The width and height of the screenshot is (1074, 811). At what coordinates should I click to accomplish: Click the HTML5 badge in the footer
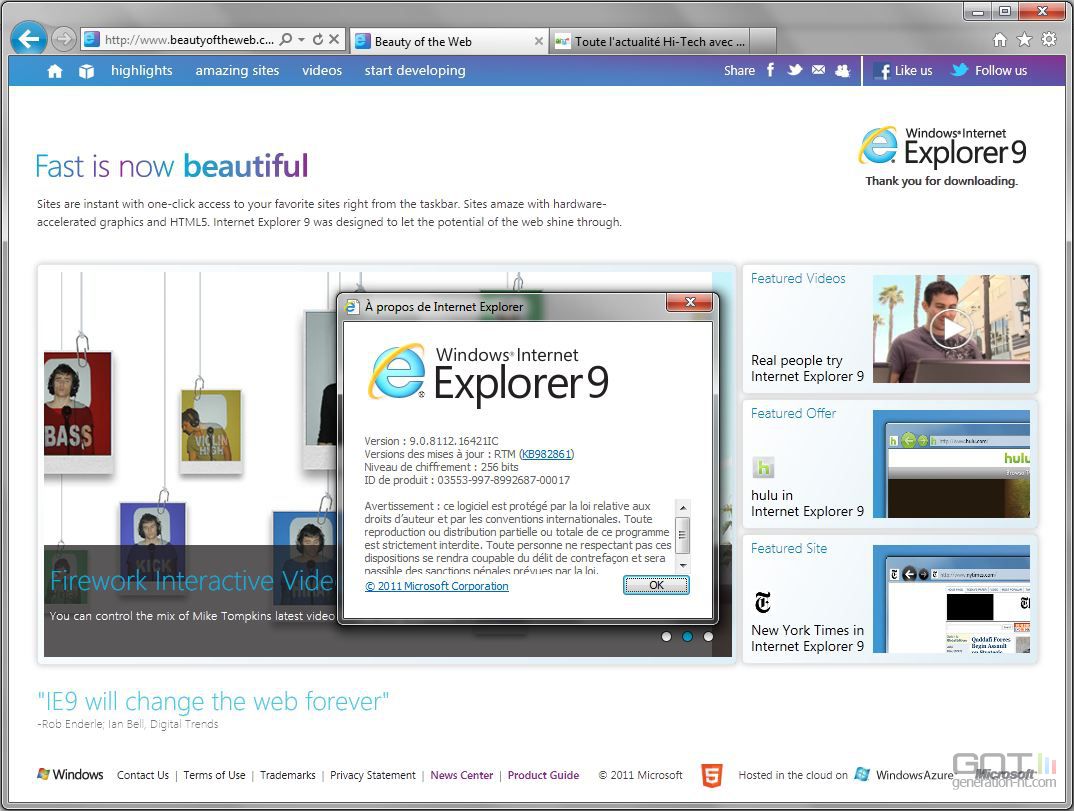(712, 774)
